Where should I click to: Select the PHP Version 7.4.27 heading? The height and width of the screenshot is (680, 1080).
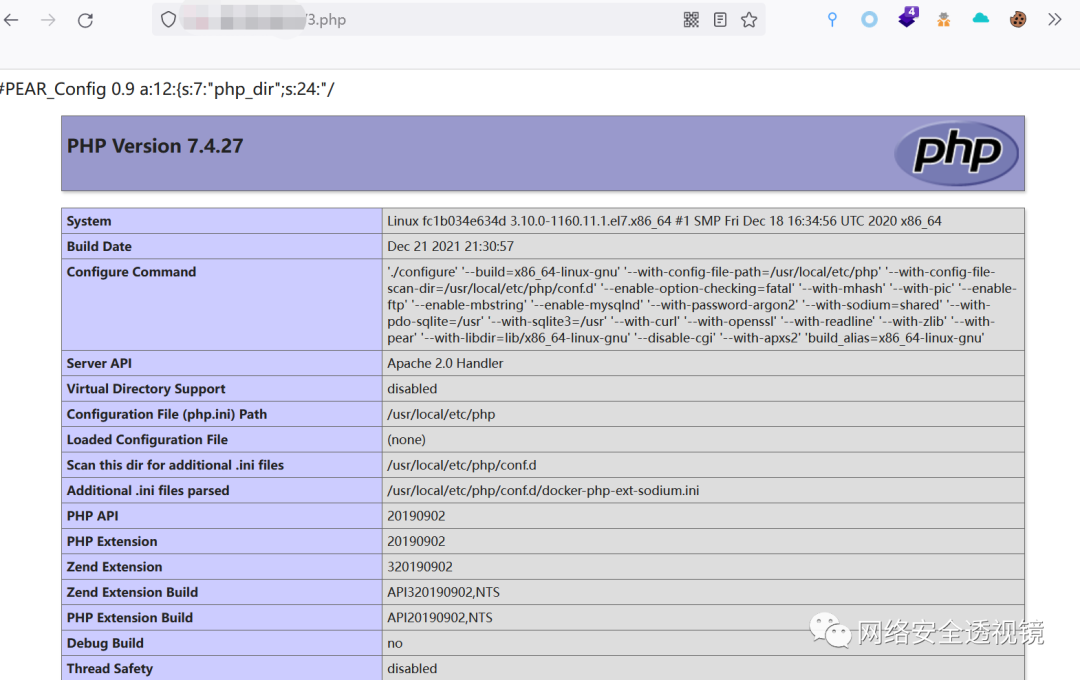coord(155,146)
